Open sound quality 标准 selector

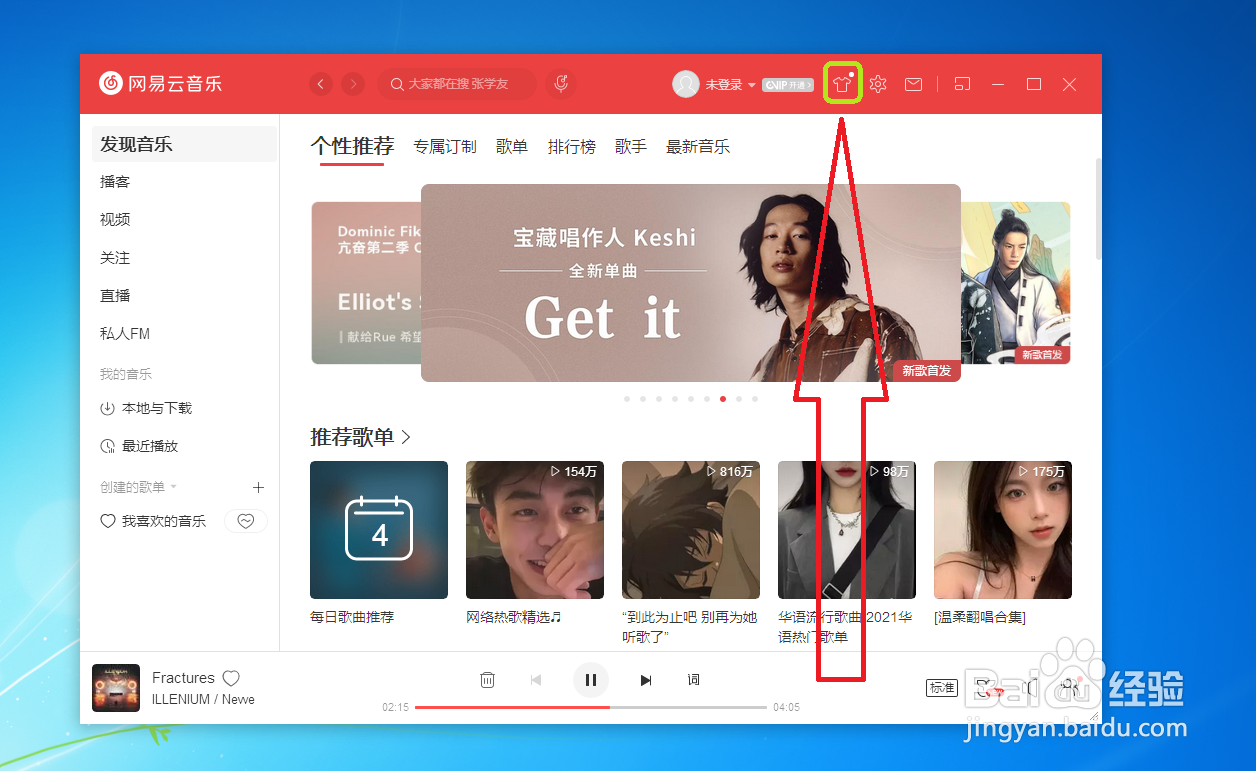(942, 687)
